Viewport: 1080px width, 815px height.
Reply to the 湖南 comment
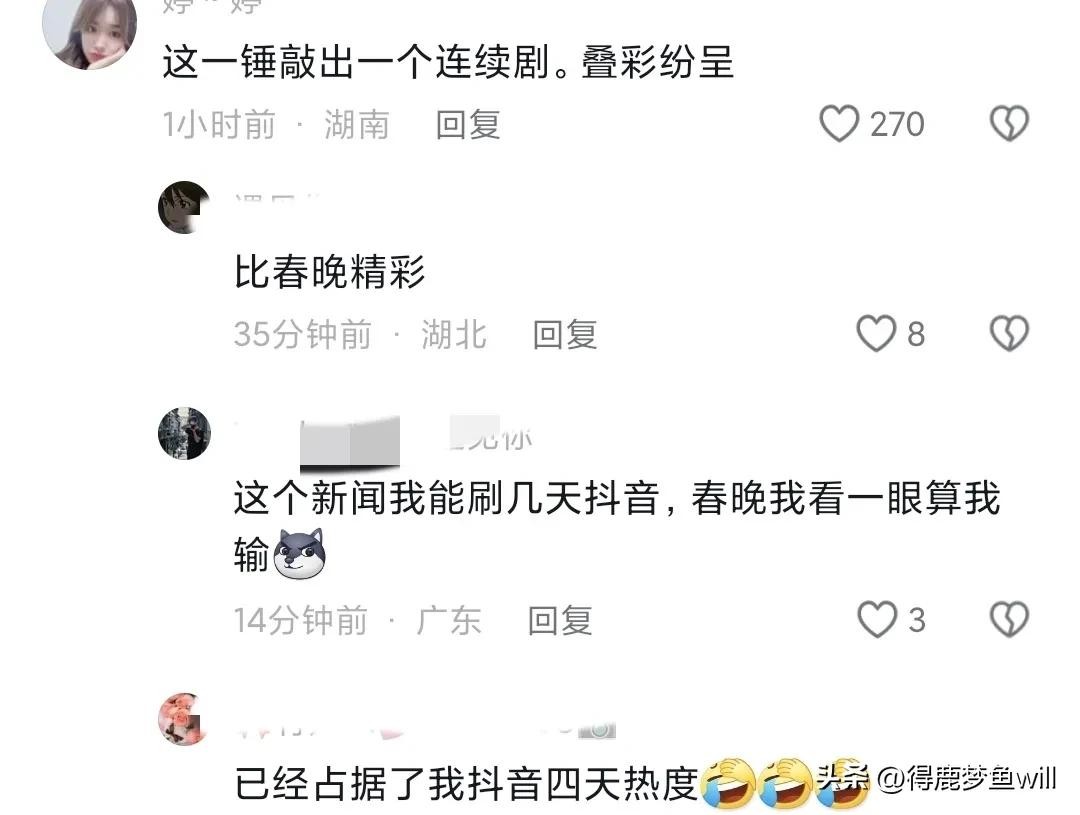coord(468,125)
